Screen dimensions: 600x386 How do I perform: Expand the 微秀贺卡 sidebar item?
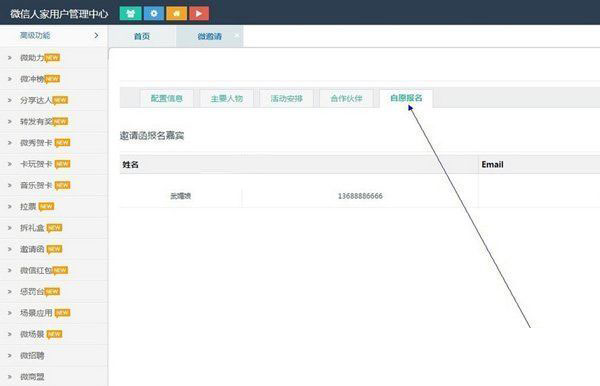pyautogui.click(x=54, y=143)
